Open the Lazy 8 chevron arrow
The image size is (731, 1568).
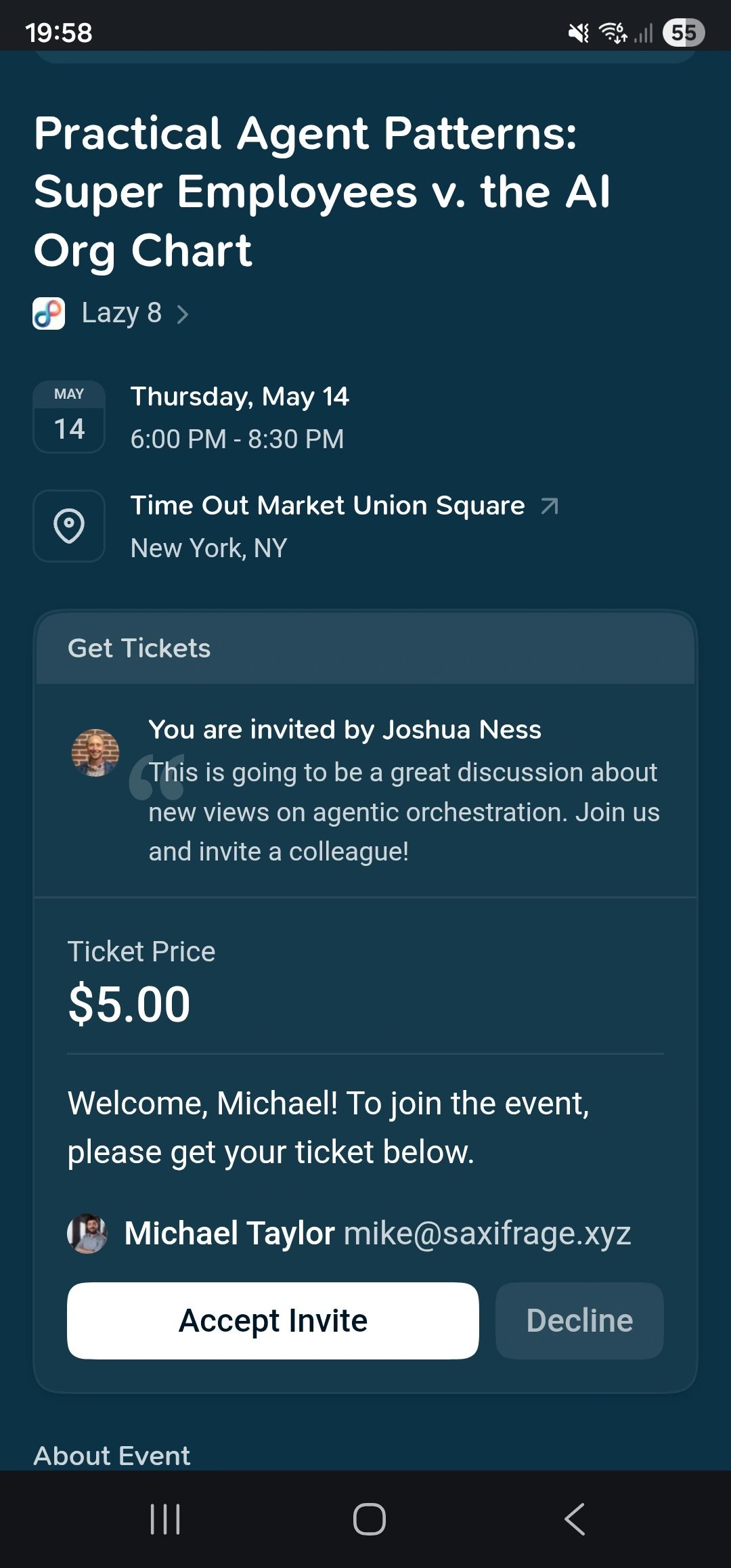(182, 314)
